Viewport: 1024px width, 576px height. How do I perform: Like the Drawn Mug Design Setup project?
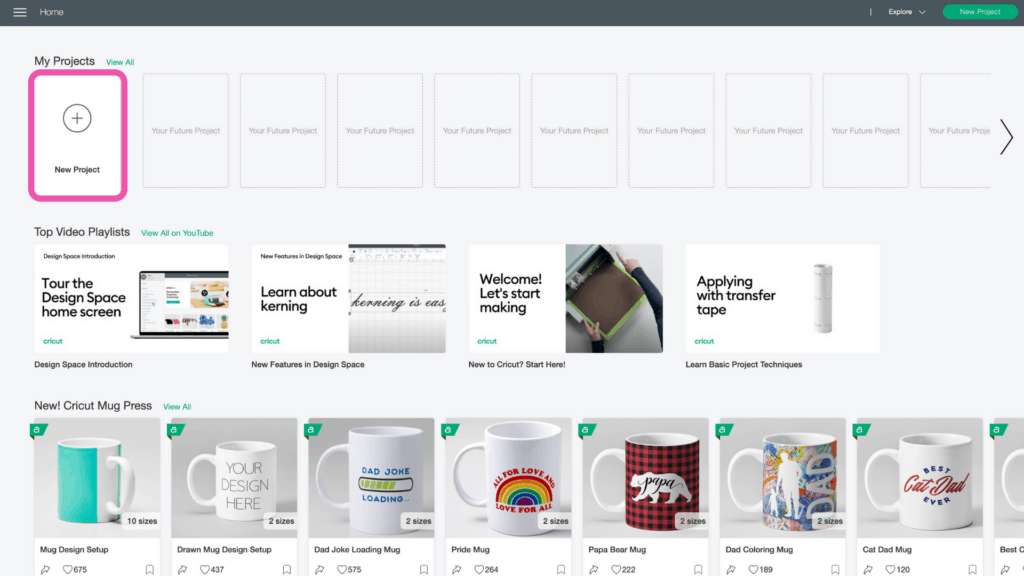click(x=204, y=569)
